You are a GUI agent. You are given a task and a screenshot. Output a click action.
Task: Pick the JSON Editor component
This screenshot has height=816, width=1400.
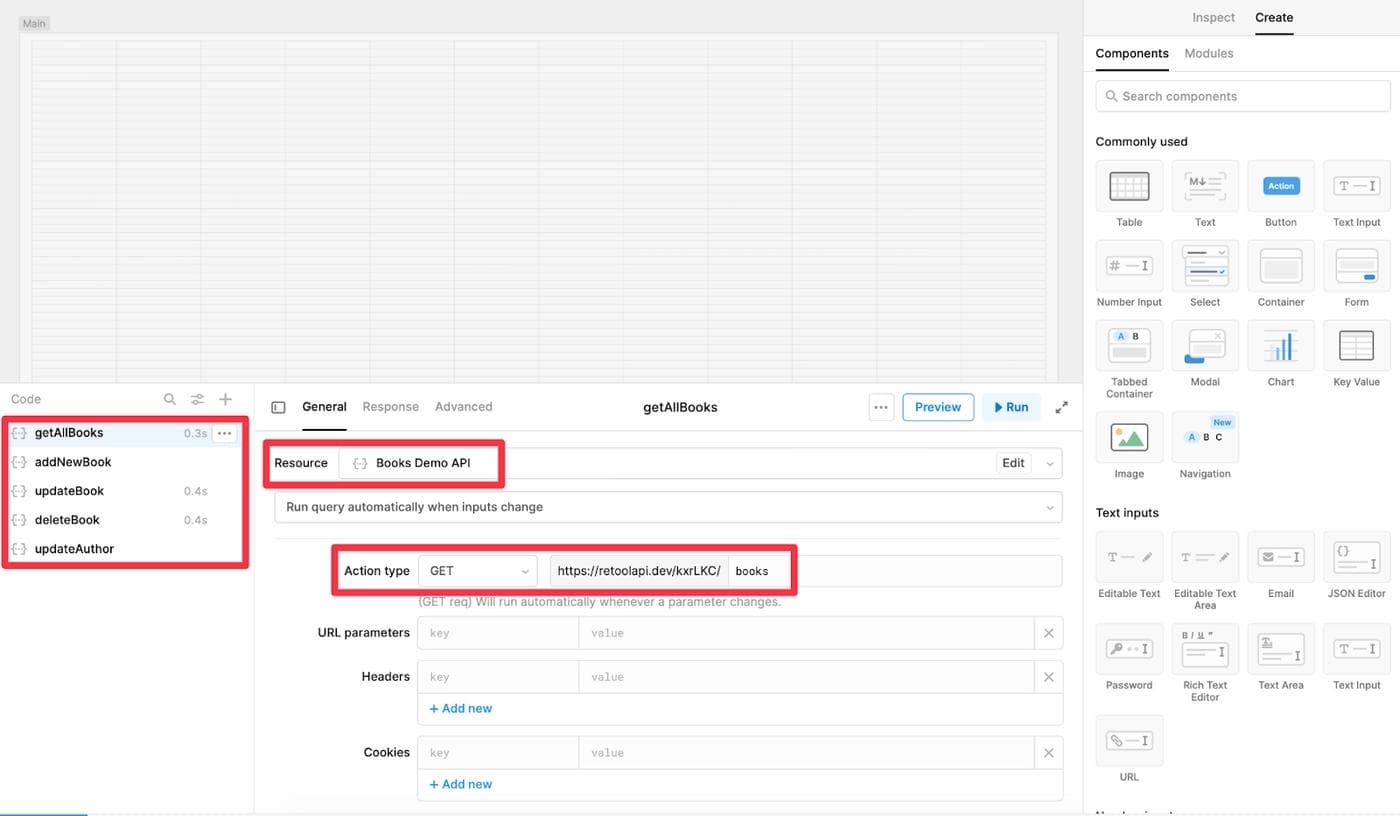coord(1356,557)
